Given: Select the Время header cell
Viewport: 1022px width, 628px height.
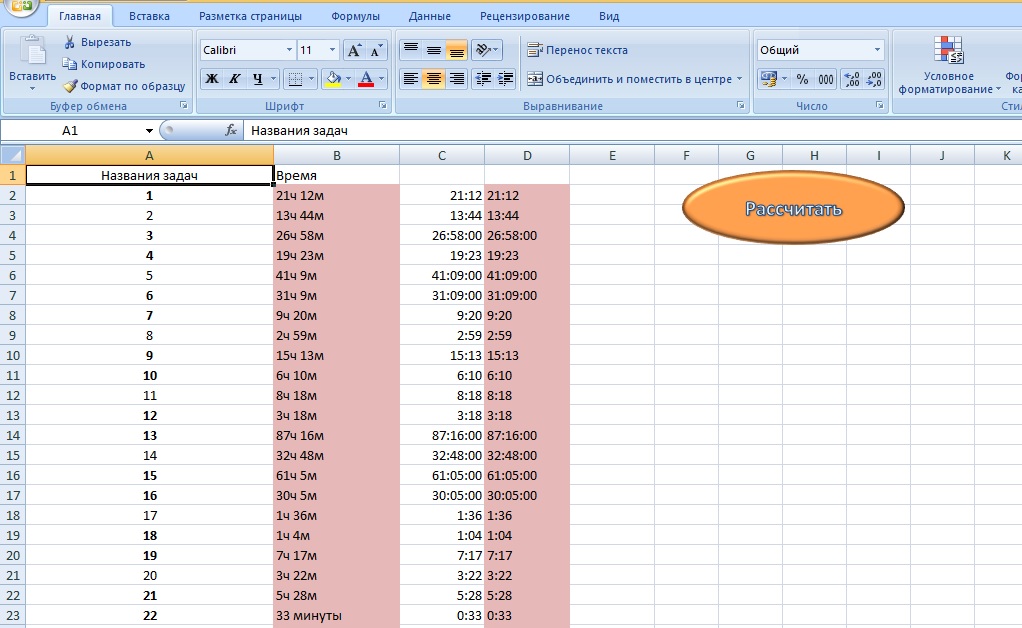Looking at the screenshot, I should tap(336, 175).
